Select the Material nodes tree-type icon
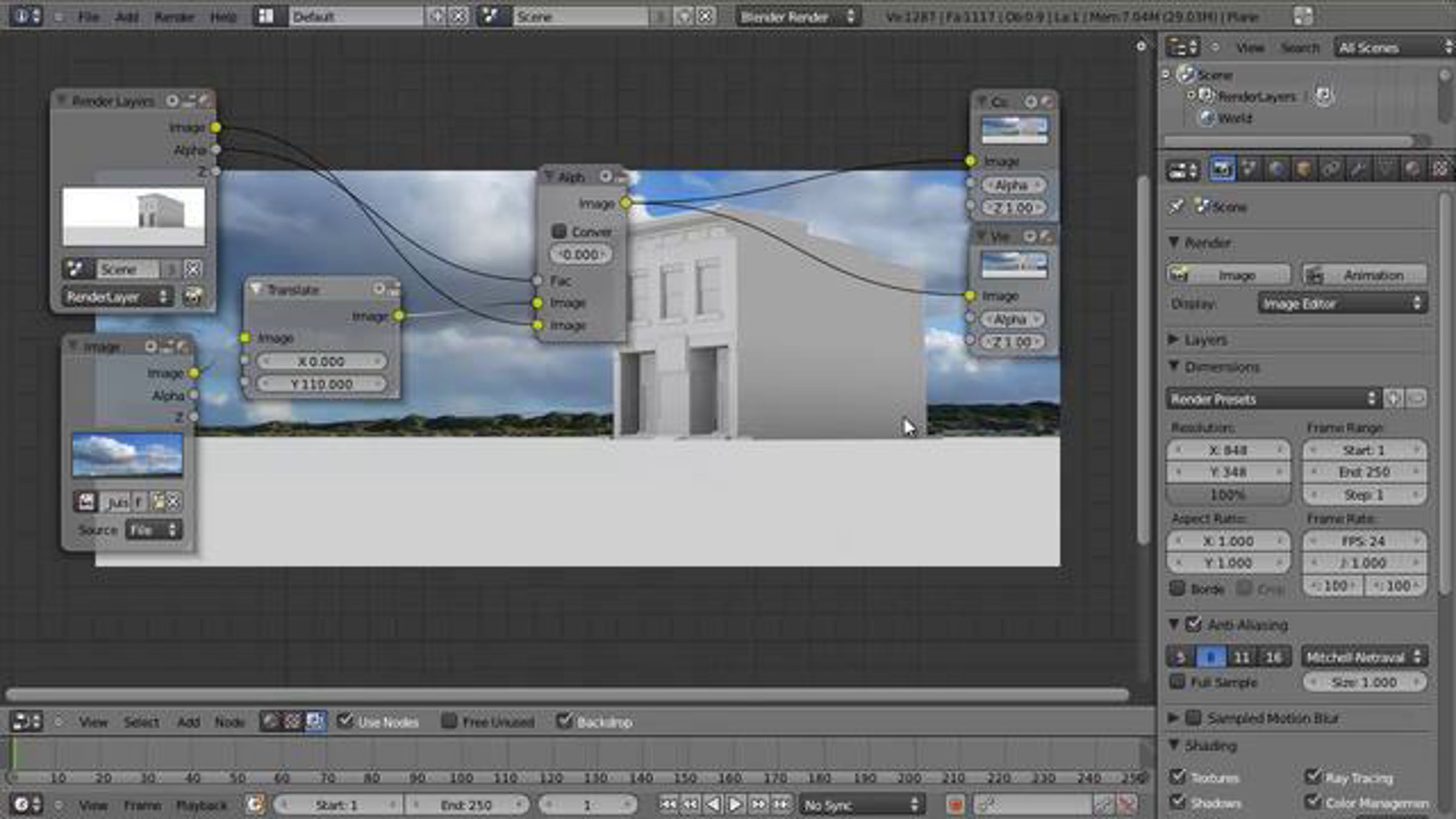The width and height of the screenshot is (1456, 819). 271,721
